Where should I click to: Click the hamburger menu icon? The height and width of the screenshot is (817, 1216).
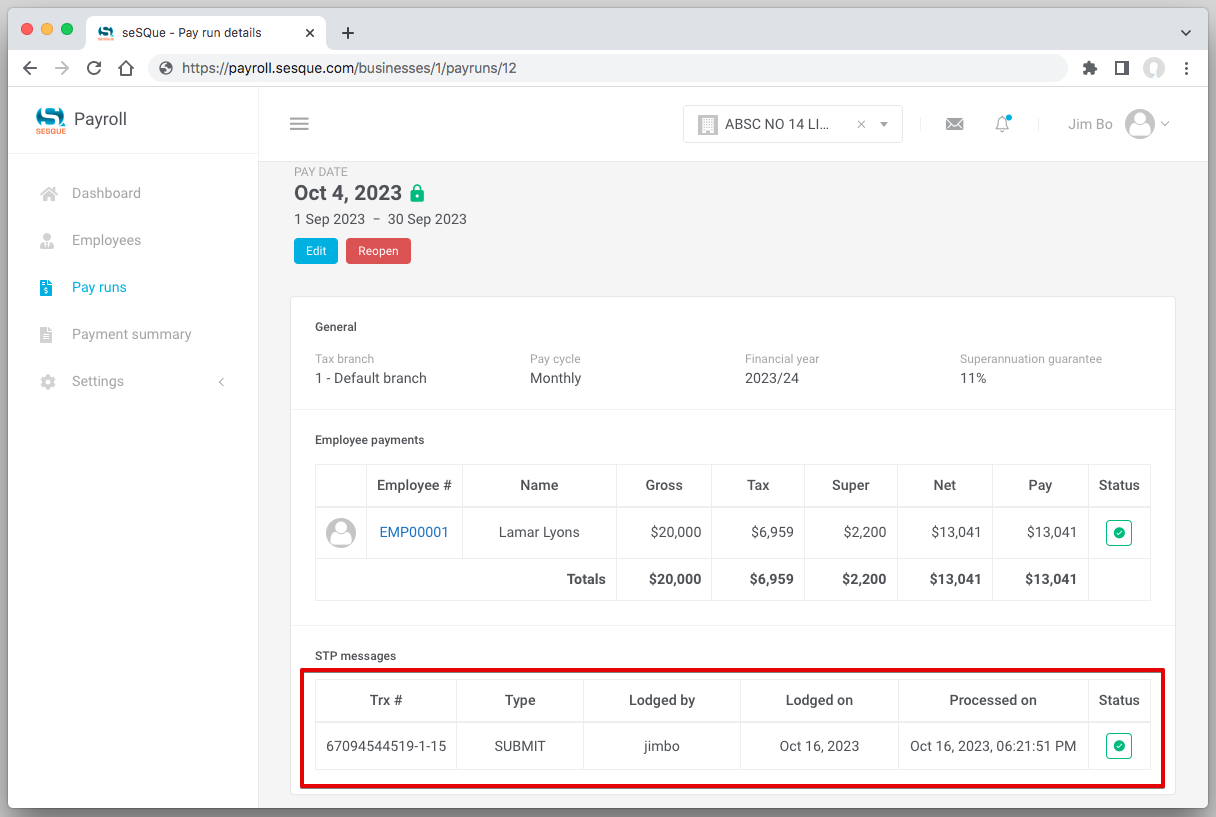click(x=299, y=124)
